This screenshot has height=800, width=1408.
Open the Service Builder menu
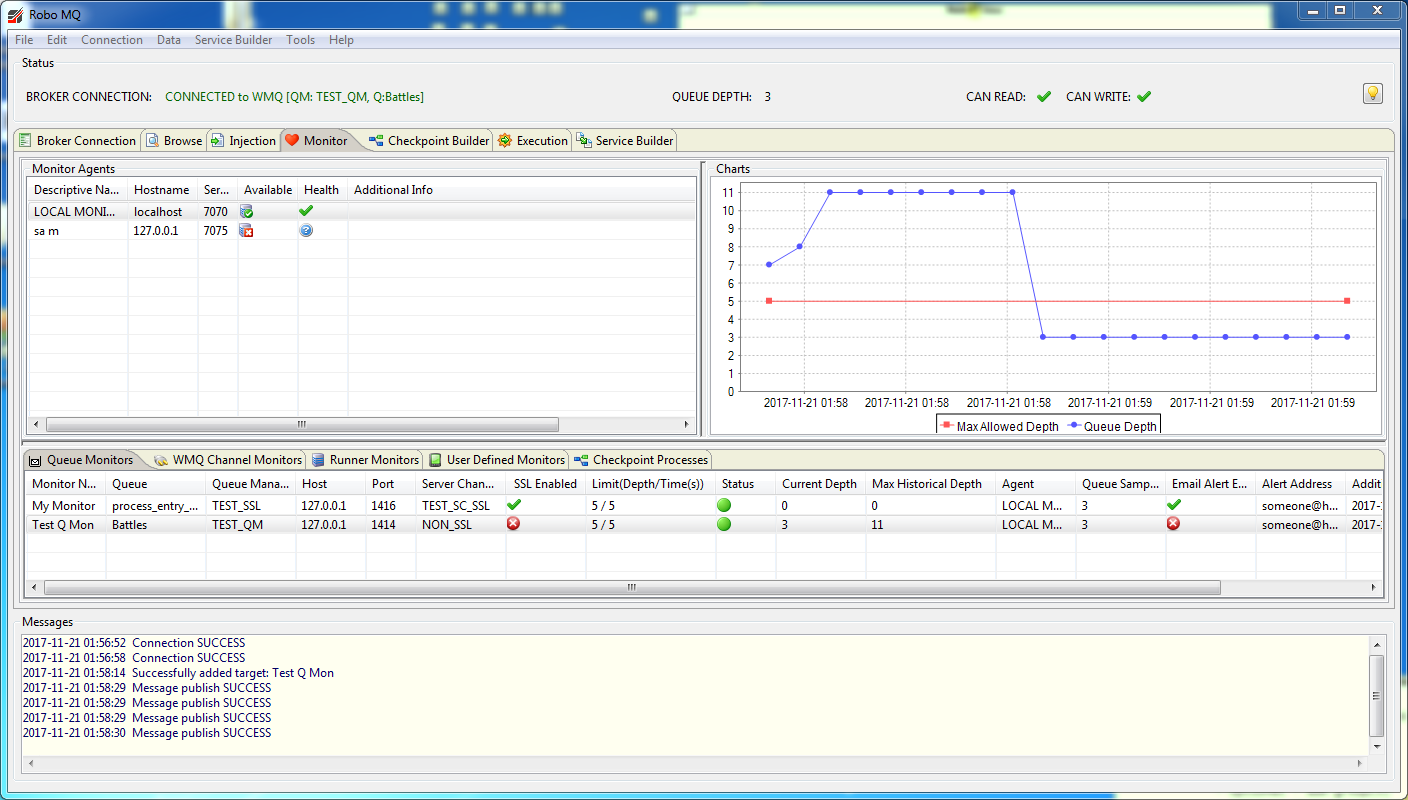click(233, 40)
